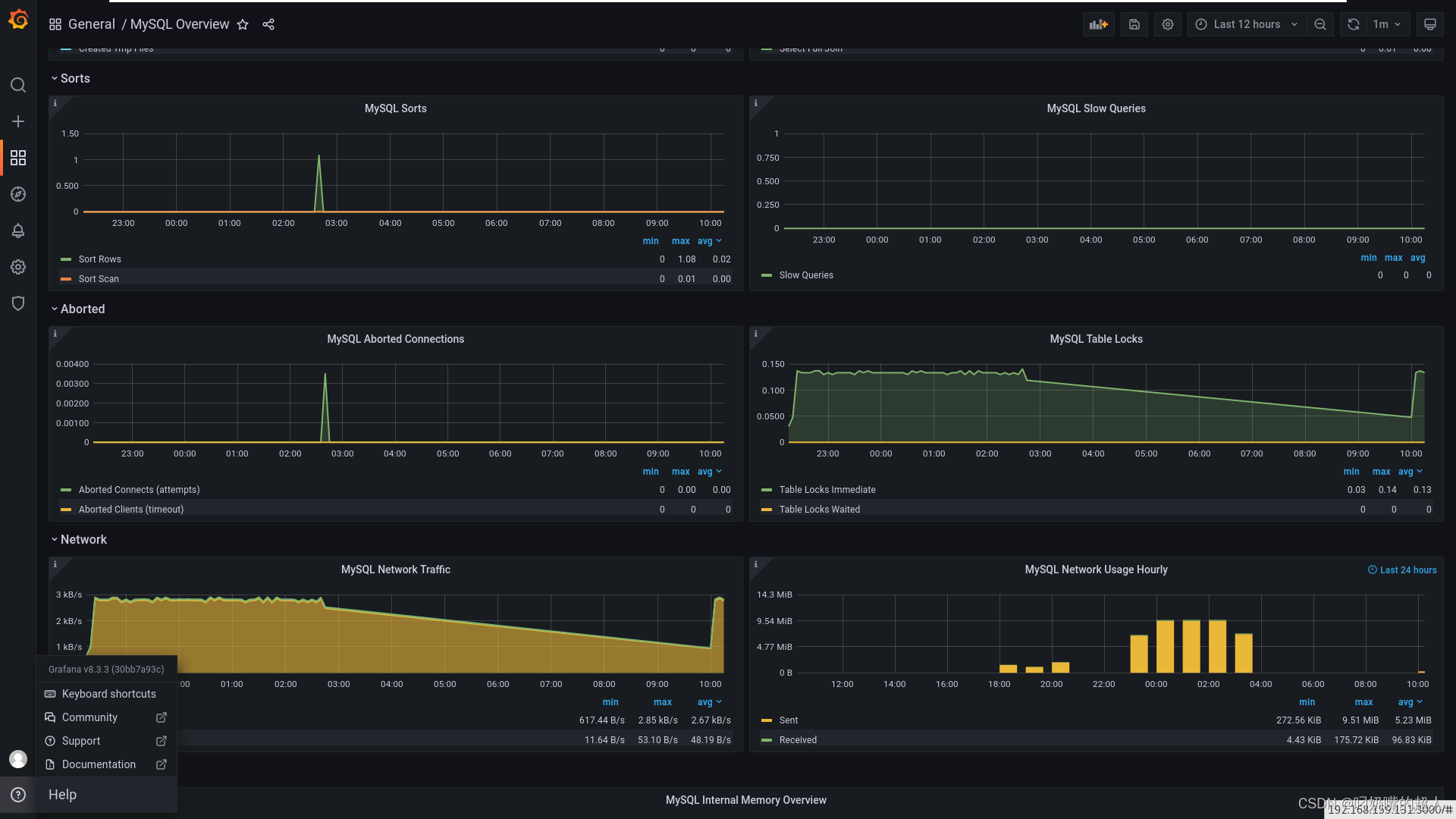Open Documentation in Help menu
The width and height of the screenshot is (1456, 819).
coord(107,764)
